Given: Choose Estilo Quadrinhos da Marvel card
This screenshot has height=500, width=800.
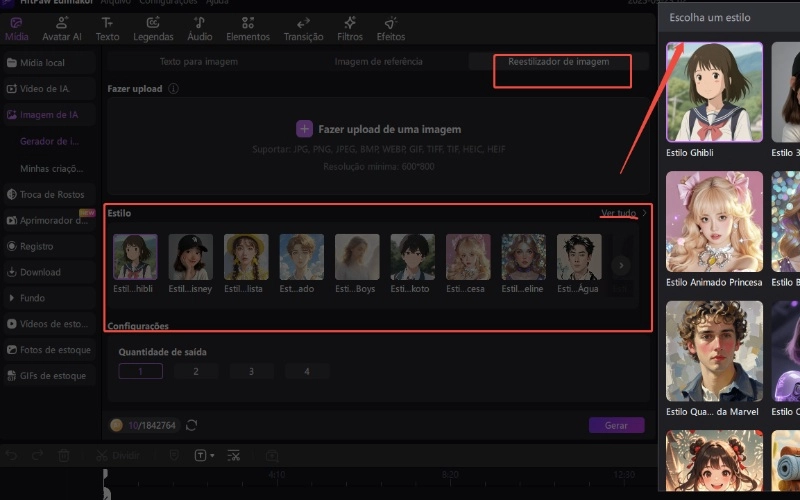Looking at the screenshot, I should pyautogui.click(x=714, y=351).
